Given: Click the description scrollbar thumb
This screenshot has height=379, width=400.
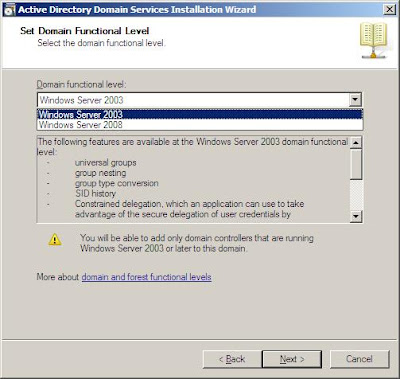Looking at the screenshot, I should tap(356, 164).
